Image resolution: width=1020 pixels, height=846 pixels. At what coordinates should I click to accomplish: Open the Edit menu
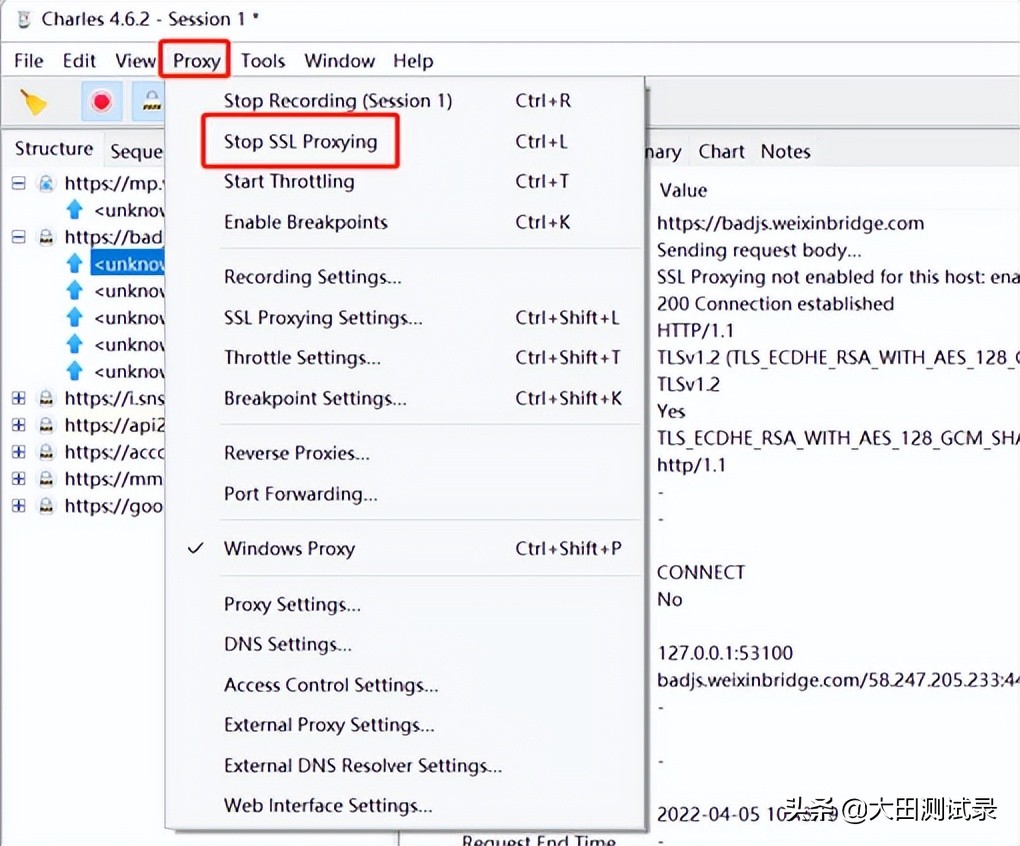(79, 61)
